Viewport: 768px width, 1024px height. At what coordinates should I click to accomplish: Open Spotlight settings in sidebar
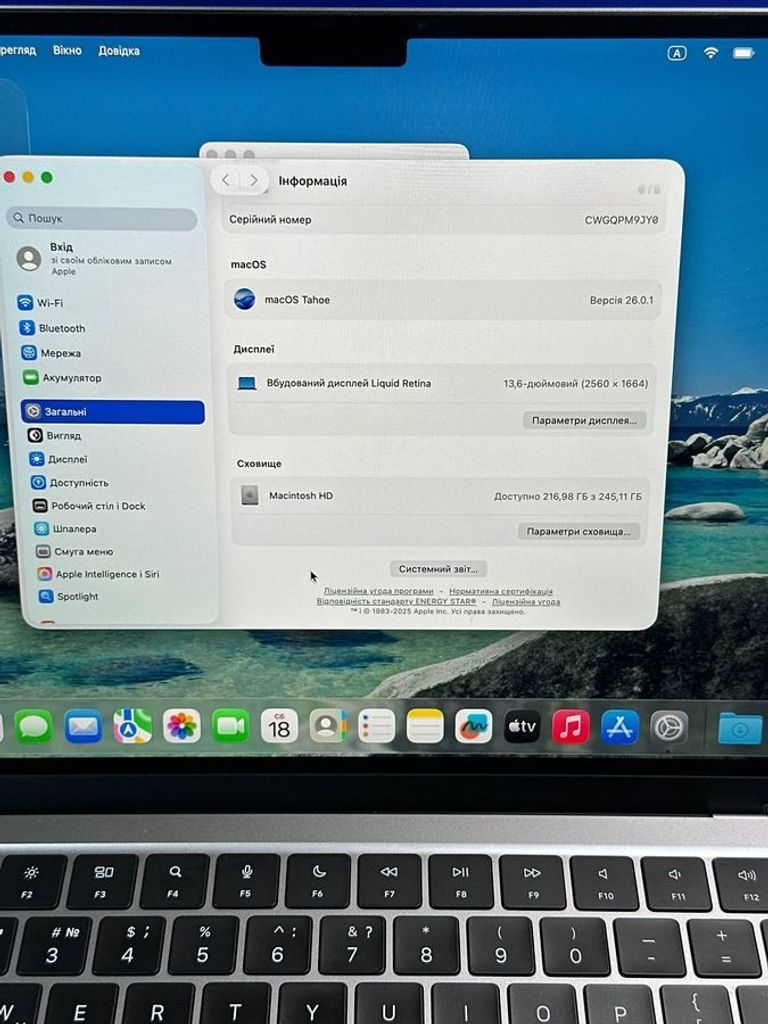pyautogui.click(x=69, y=596)
